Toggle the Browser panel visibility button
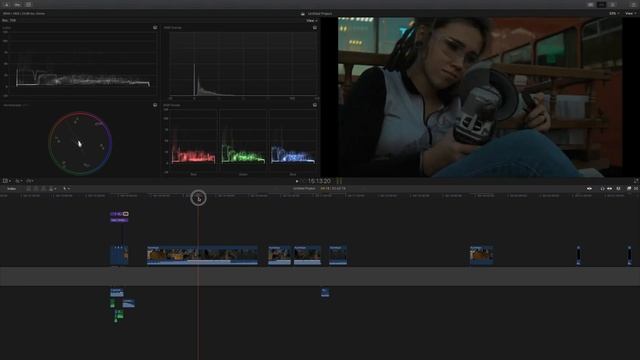 (x=590, y=4)
